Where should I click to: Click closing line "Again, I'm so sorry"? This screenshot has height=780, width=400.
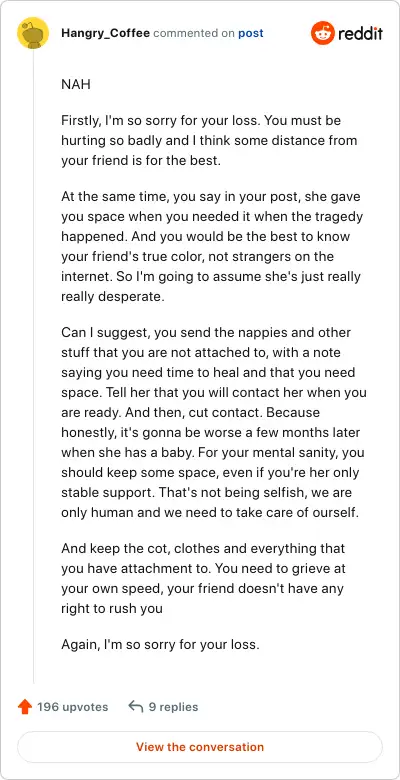160,645
